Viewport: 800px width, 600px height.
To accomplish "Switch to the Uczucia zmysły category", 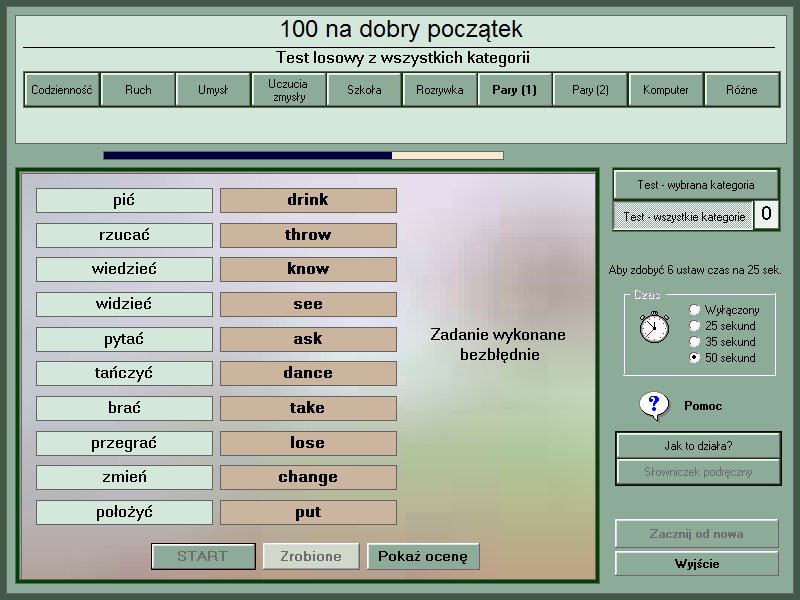I will click(288, 90).
